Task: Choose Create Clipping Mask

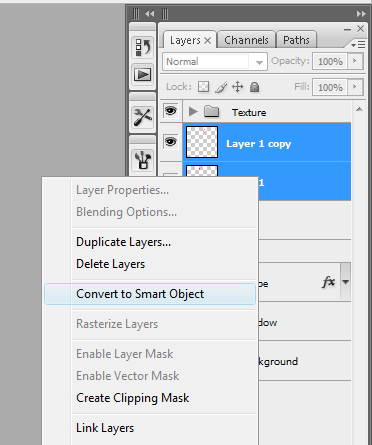Action: point(150,398)
